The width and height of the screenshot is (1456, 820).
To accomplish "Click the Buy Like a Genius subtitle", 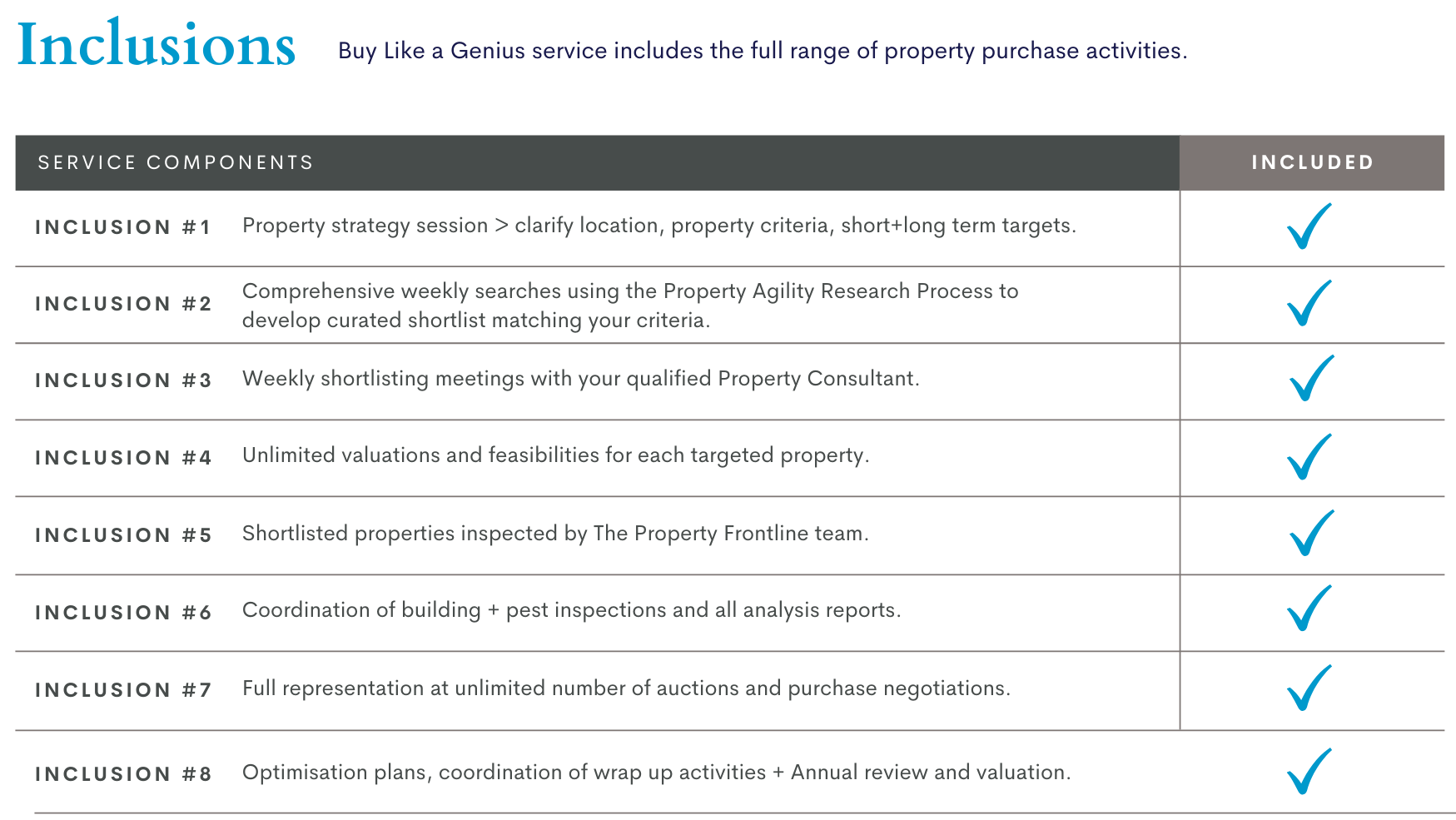I will click(x=762, y=51).
